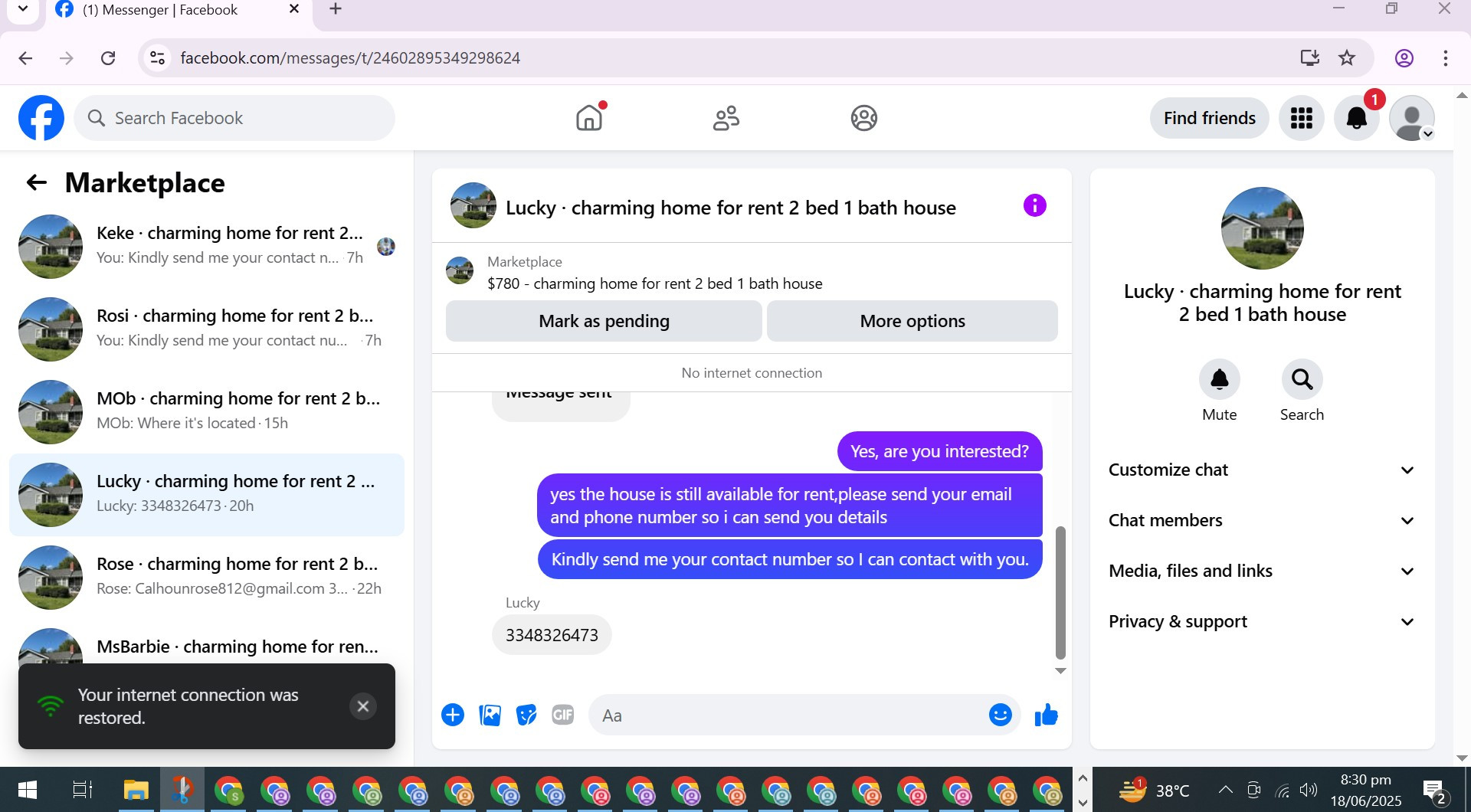Click the More options button

tap(912, 321)
